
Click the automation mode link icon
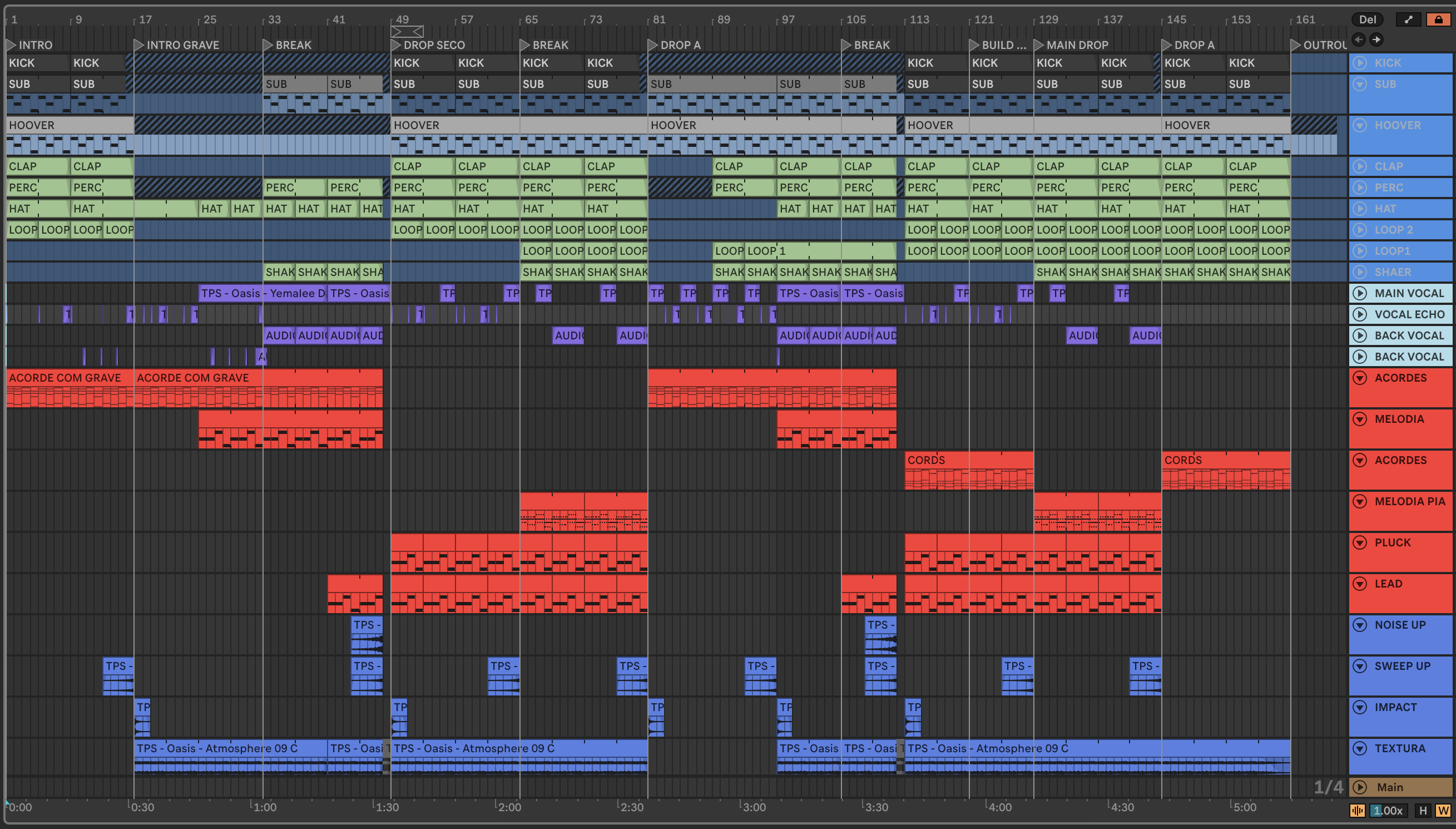pyautogui.click(x=1408, y=19)
